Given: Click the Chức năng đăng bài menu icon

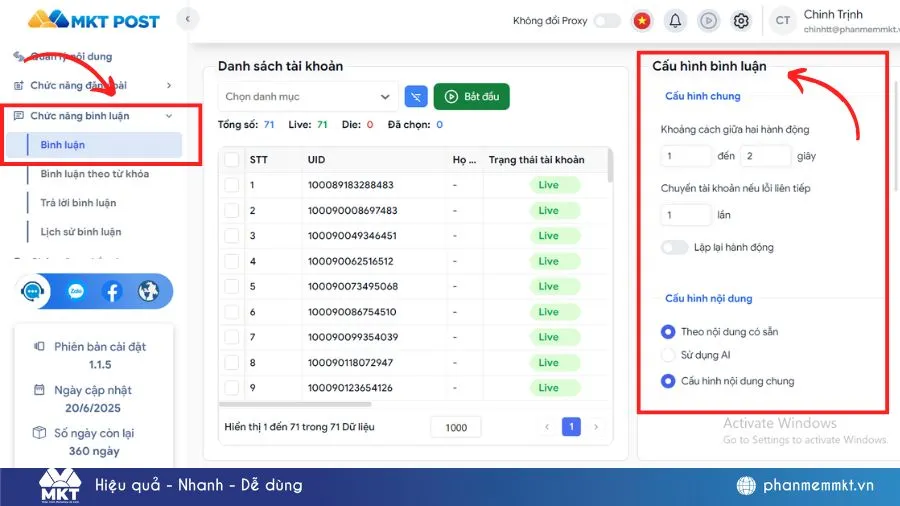Looking at the screenshot, I should [x=18, y=85].
